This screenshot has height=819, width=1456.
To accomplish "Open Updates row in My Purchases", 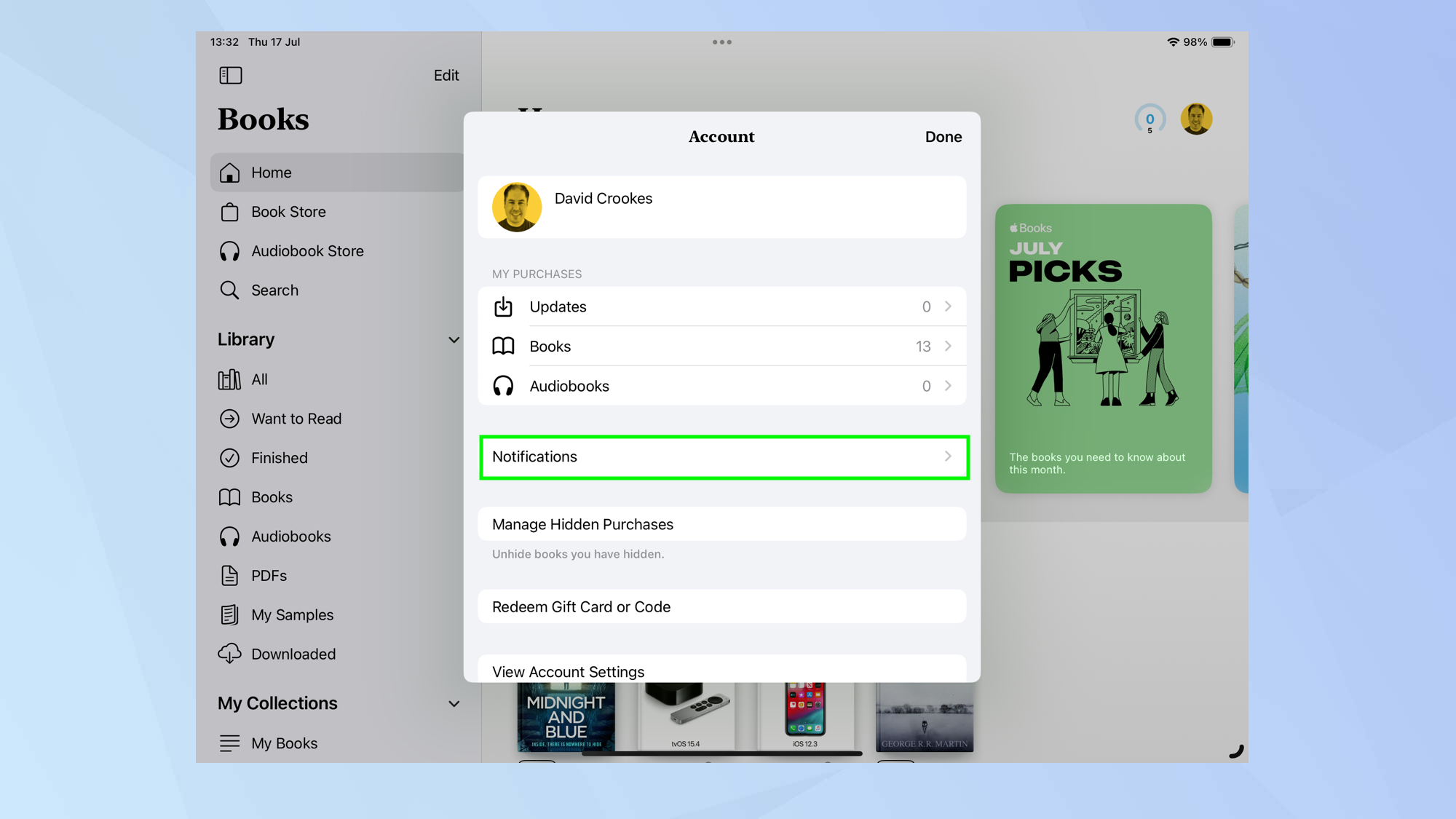I will (x=722, y=306).
